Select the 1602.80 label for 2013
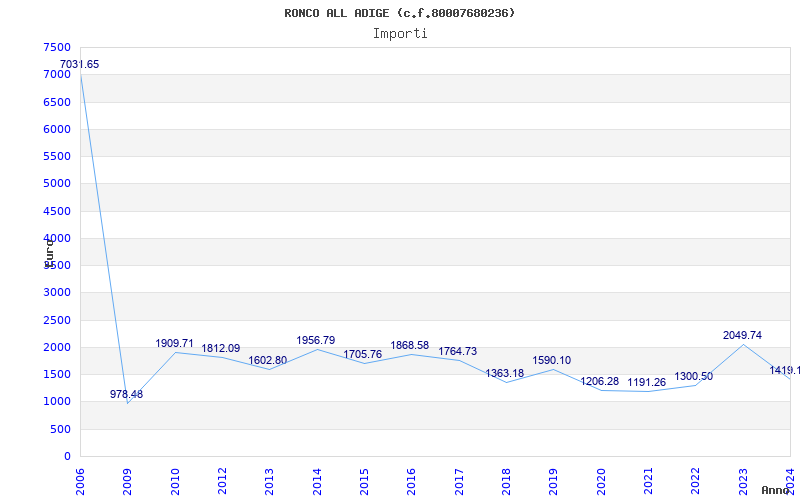800x500 pixels. click(x=268, y=361)
